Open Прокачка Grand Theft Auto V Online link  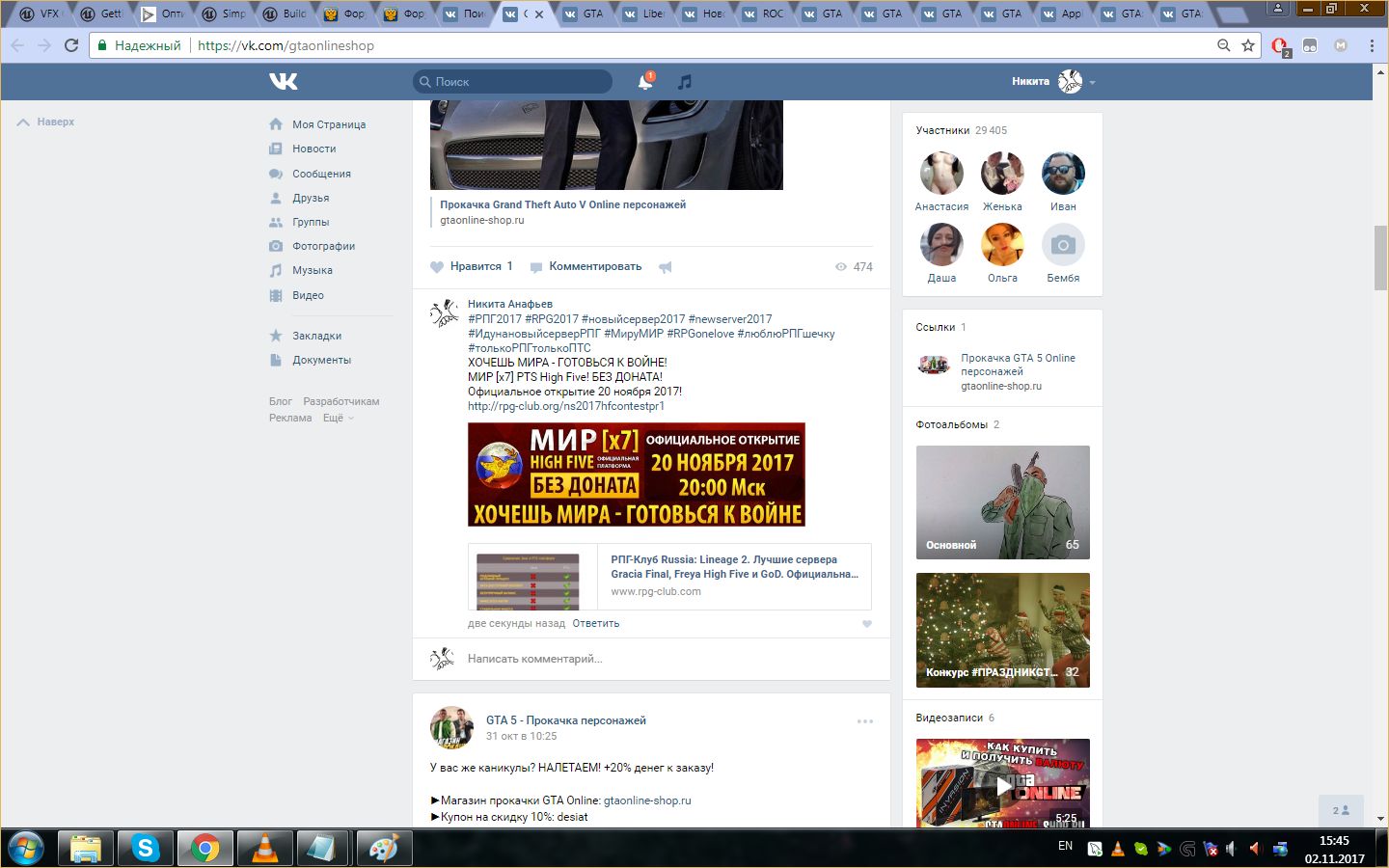point(563,204)
